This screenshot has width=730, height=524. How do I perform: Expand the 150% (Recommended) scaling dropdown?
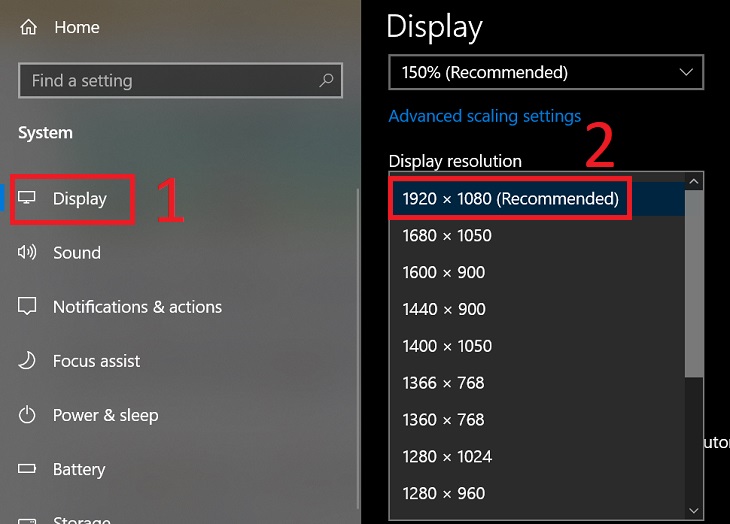(x=545, y=72)
